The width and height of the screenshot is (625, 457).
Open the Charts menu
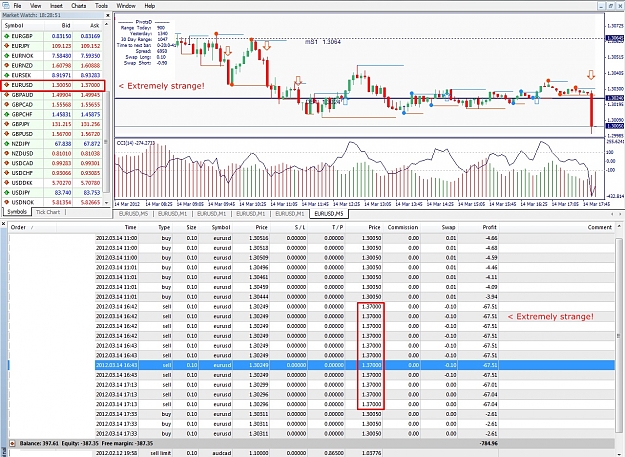(x=79, y=6)
